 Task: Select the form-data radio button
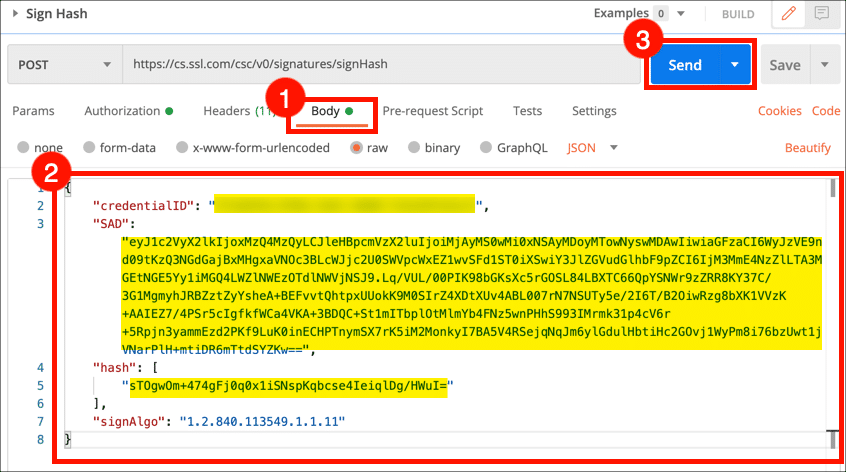[90, 148]
